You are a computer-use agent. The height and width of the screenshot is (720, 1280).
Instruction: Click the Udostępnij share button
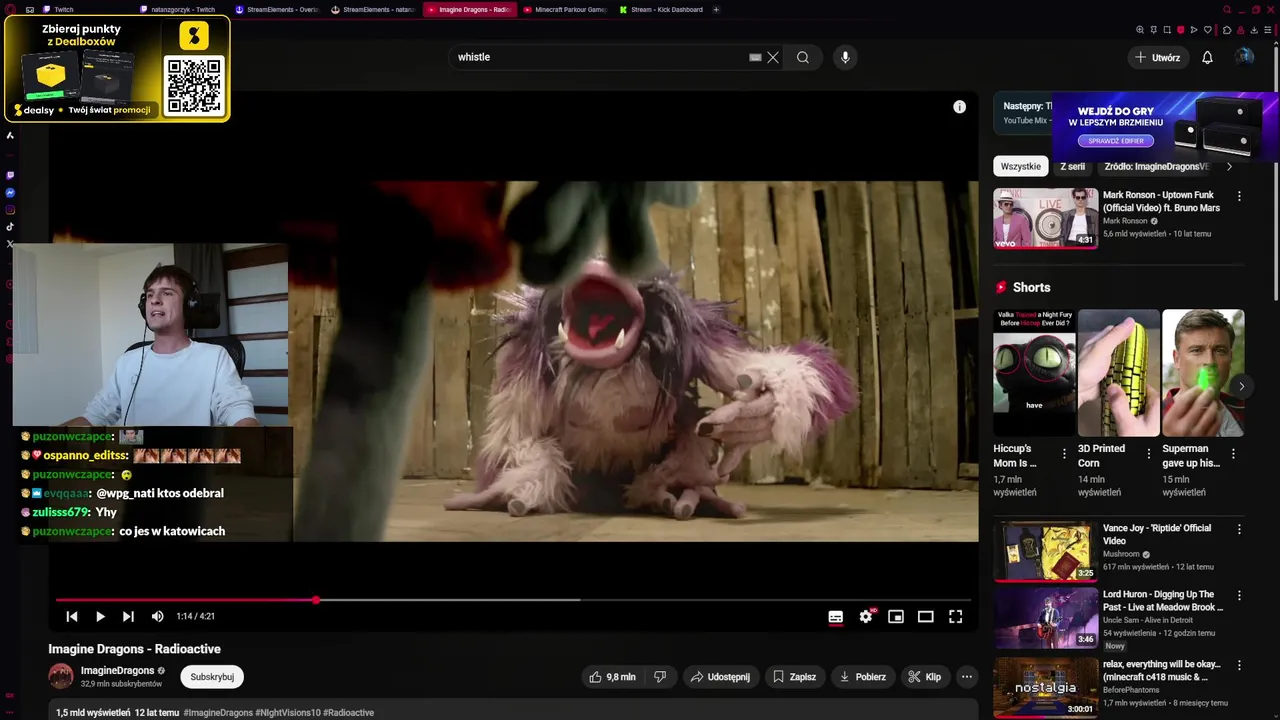720,677
